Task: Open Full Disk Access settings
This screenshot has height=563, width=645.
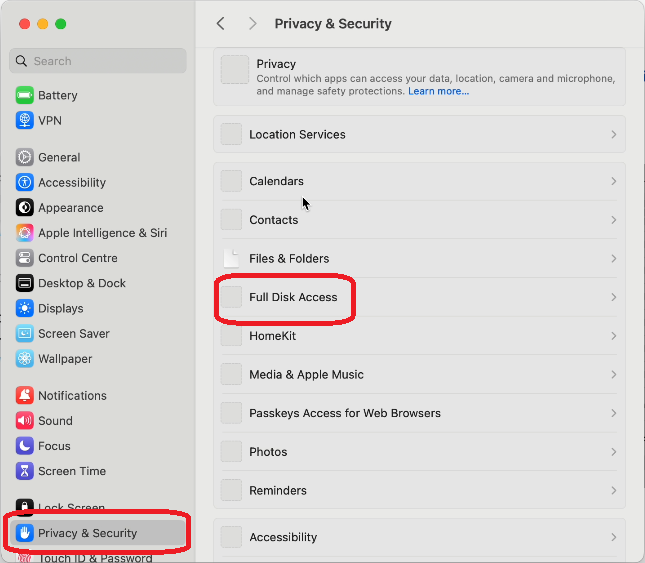Action: [x=419, y=297]
